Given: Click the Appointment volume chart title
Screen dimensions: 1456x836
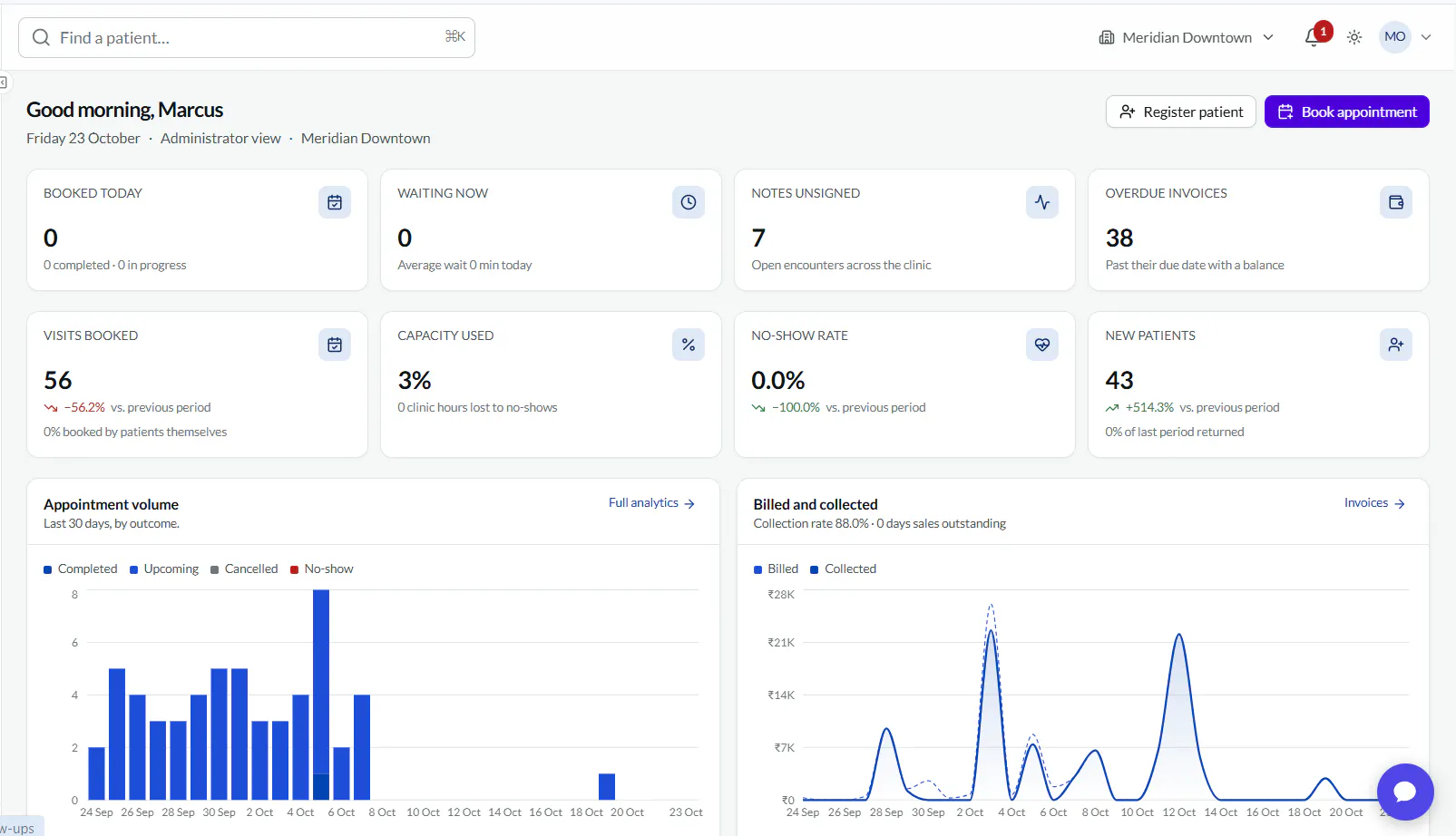Looking at the screenshot, I should pos(111,504).
